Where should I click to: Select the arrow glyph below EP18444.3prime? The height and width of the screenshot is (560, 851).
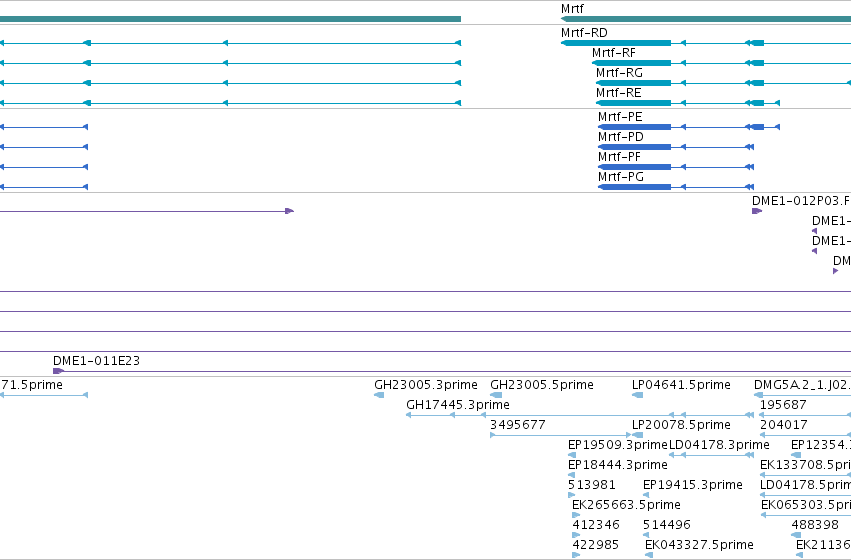(571, 475)
